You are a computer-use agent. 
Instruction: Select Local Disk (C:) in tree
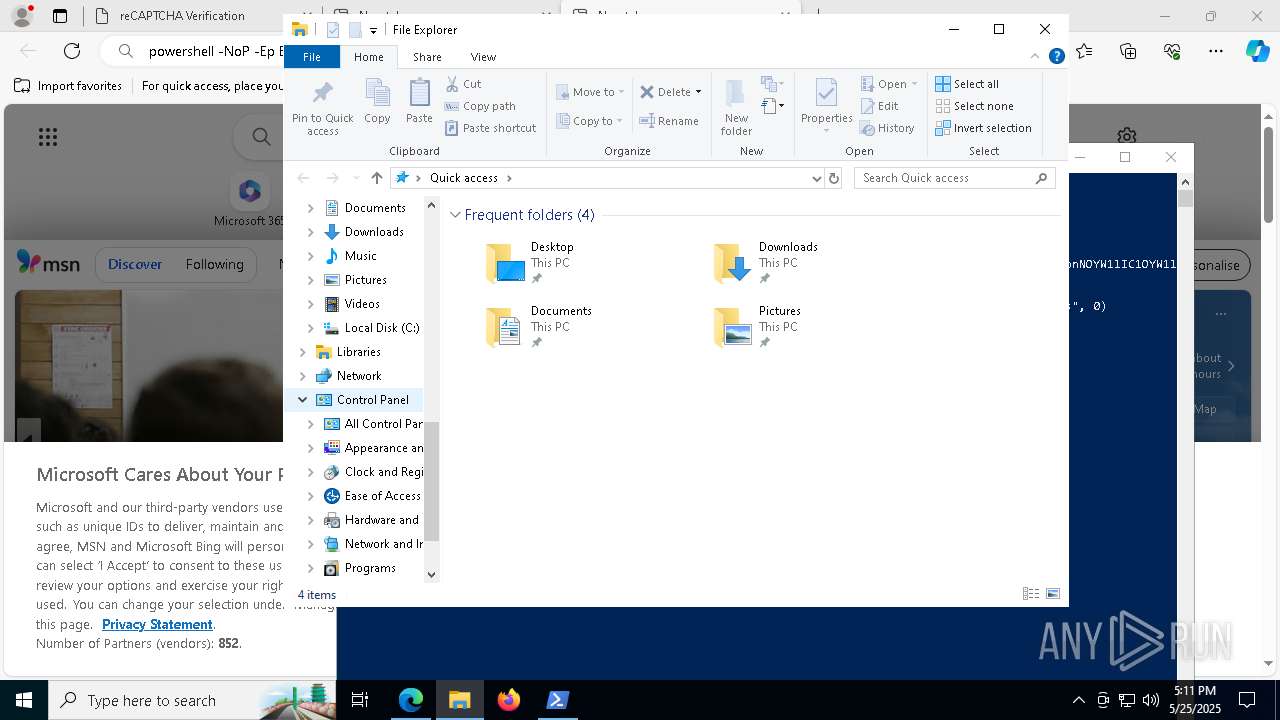tap(382, 328)
